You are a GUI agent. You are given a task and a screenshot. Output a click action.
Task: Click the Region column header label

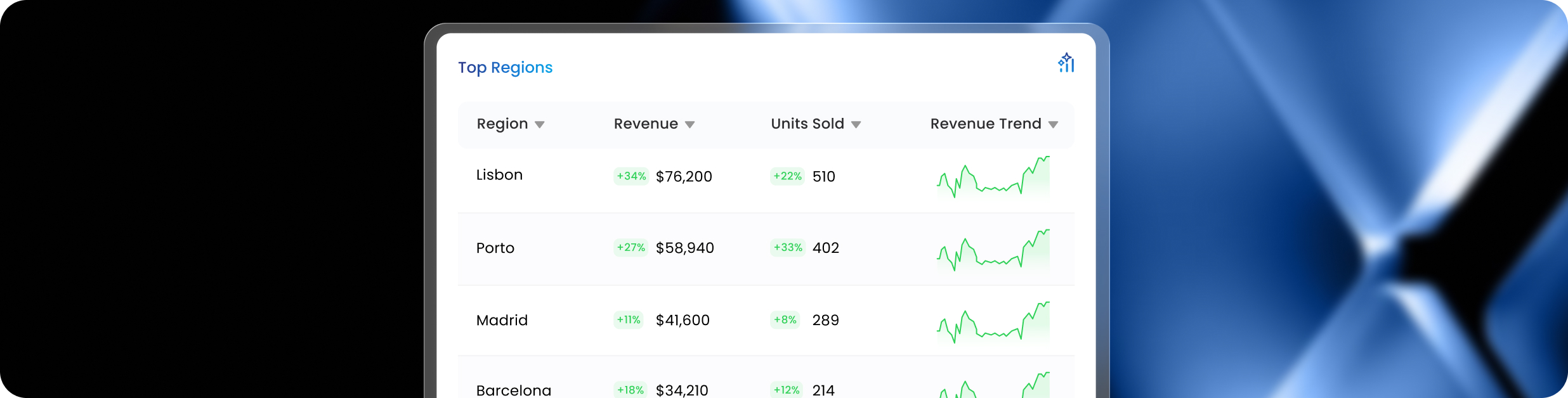click(x=502, y=124)
